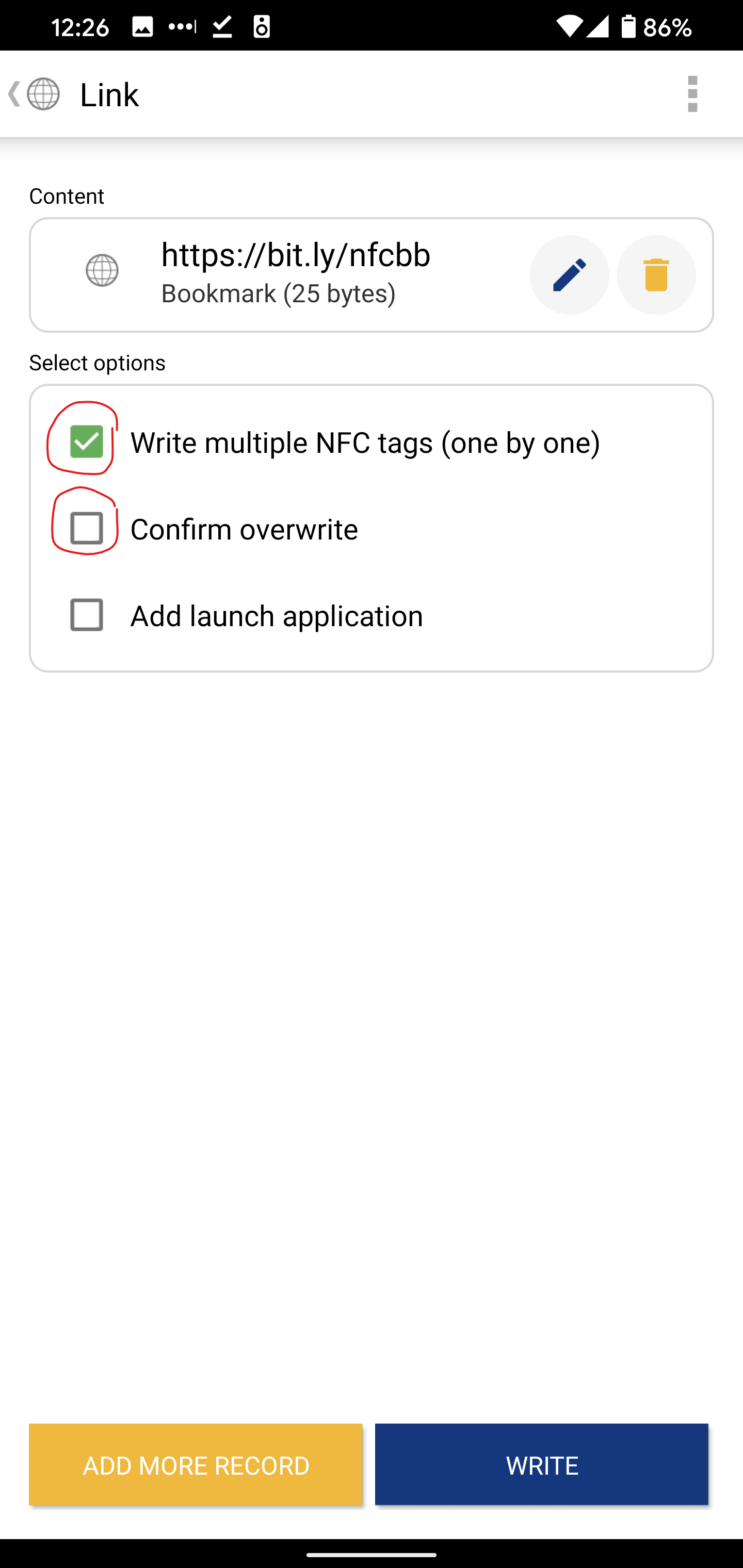Screen dimensions: 743x1568
Task: Tap the image notification icon in status bar
Action: click(142, 27)
